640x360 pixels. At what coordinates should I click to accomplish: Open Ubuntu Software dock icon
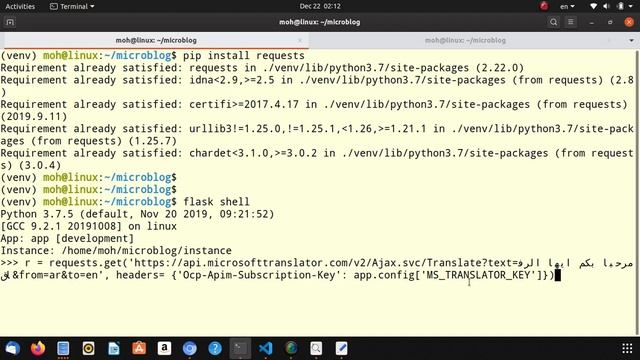coord(139,348)
